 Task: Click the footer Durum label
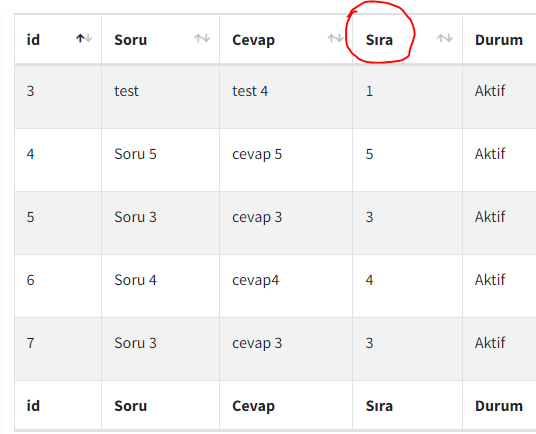click(x=499, y=406)
